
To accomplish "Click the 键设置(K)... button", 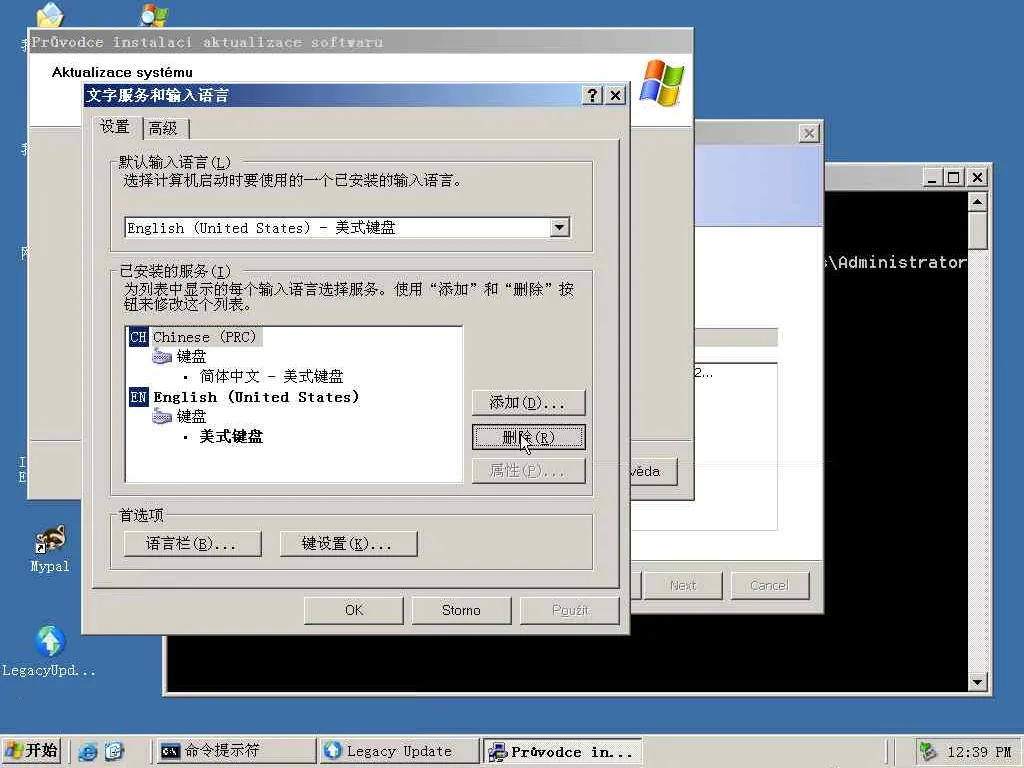I will [x=348, y=543].
